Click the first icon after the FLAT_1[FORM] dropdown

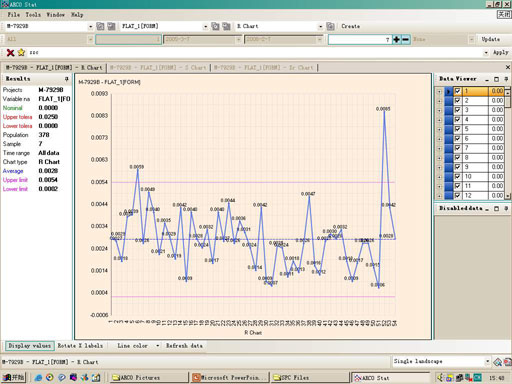tap(215, 26)
